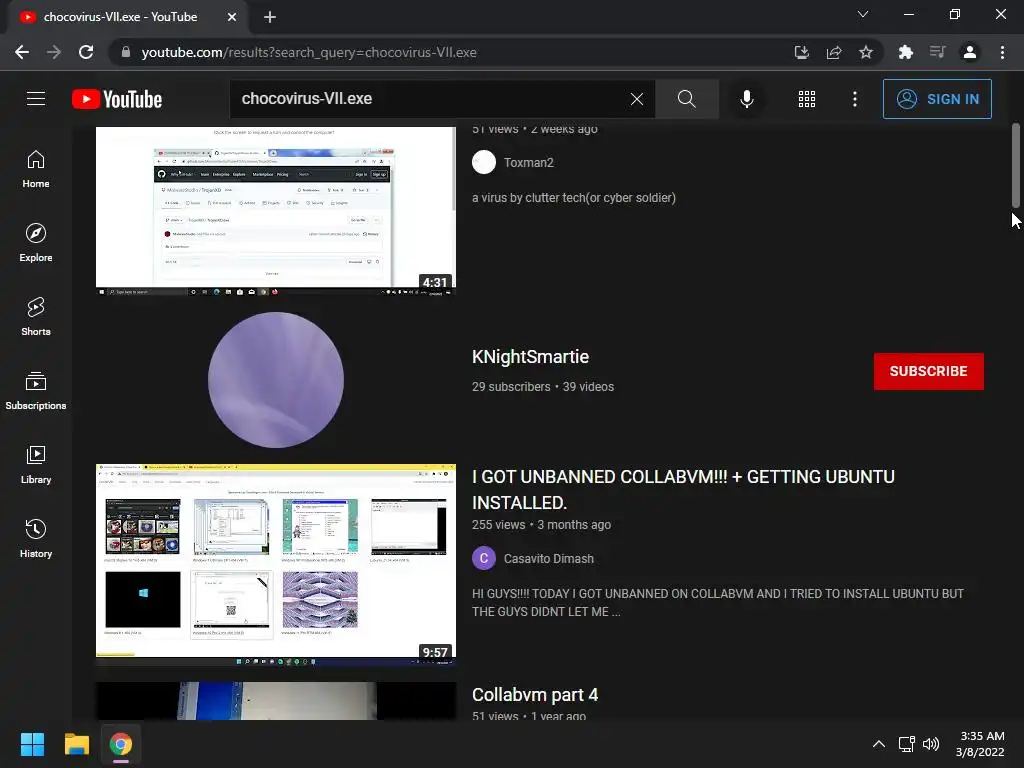
Task: Open the 4:31 video thumbnail
Action: [276, 211]
